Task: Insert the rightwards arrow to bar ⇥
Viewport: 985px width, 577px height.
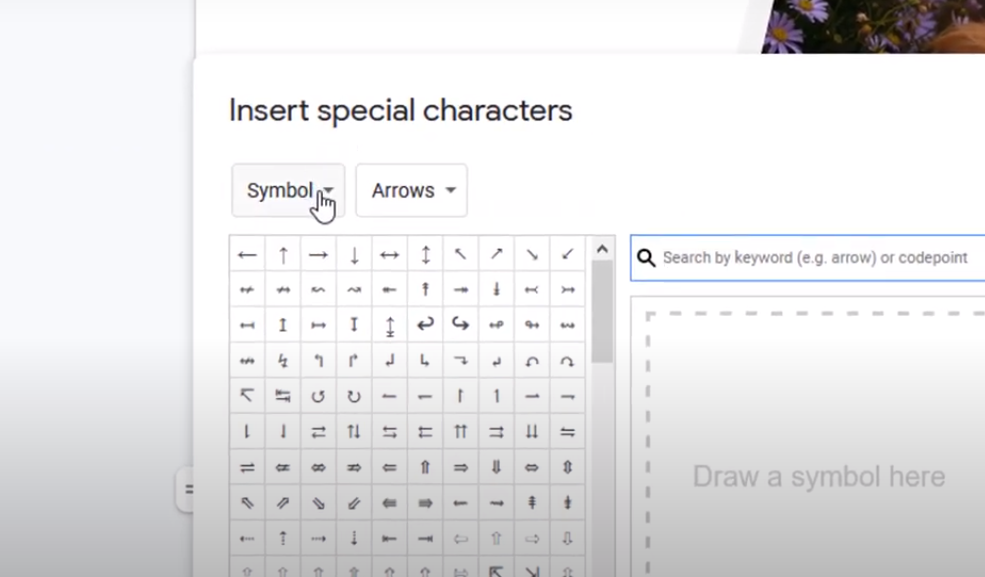Action: 425,538
